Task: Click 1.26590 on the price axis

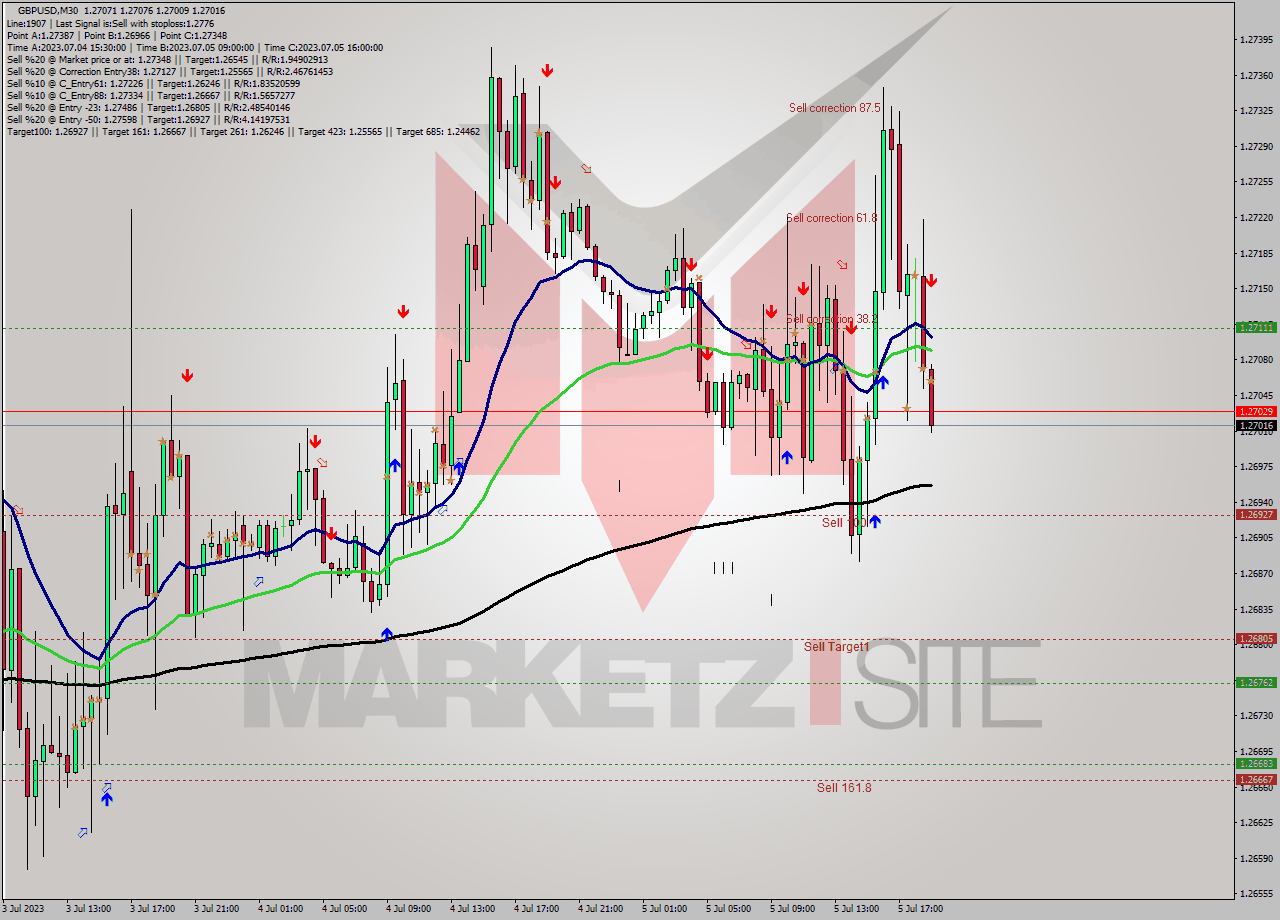Action: [x=1256, y=859]
